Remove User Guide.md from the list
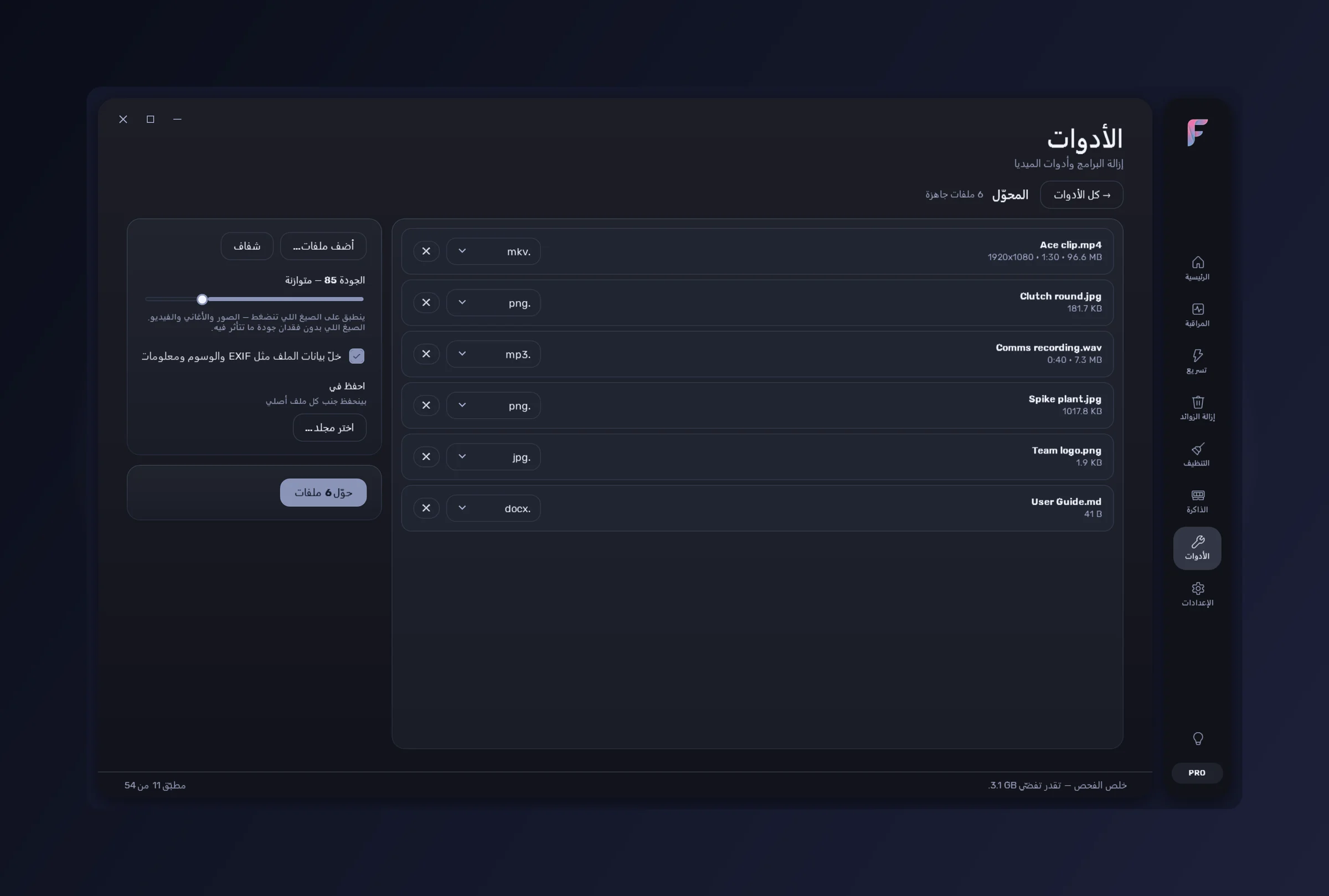Screen dimensions: 1329x896 (x=426, y=508)
